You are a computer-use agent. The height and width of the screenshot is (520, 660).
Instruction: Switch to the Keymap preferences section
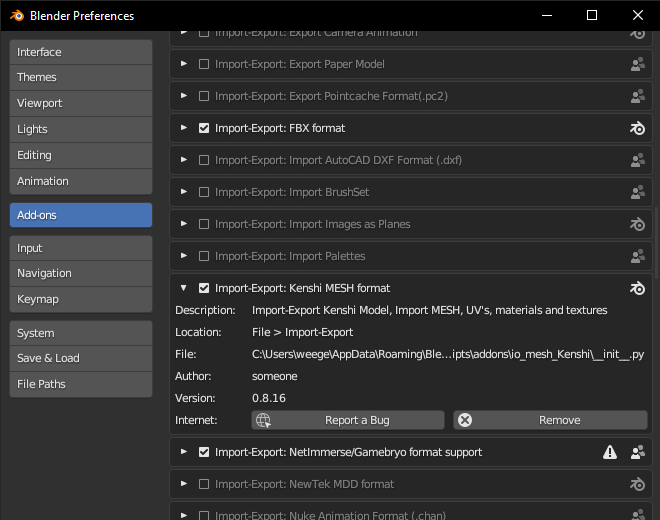coord(81,299)
